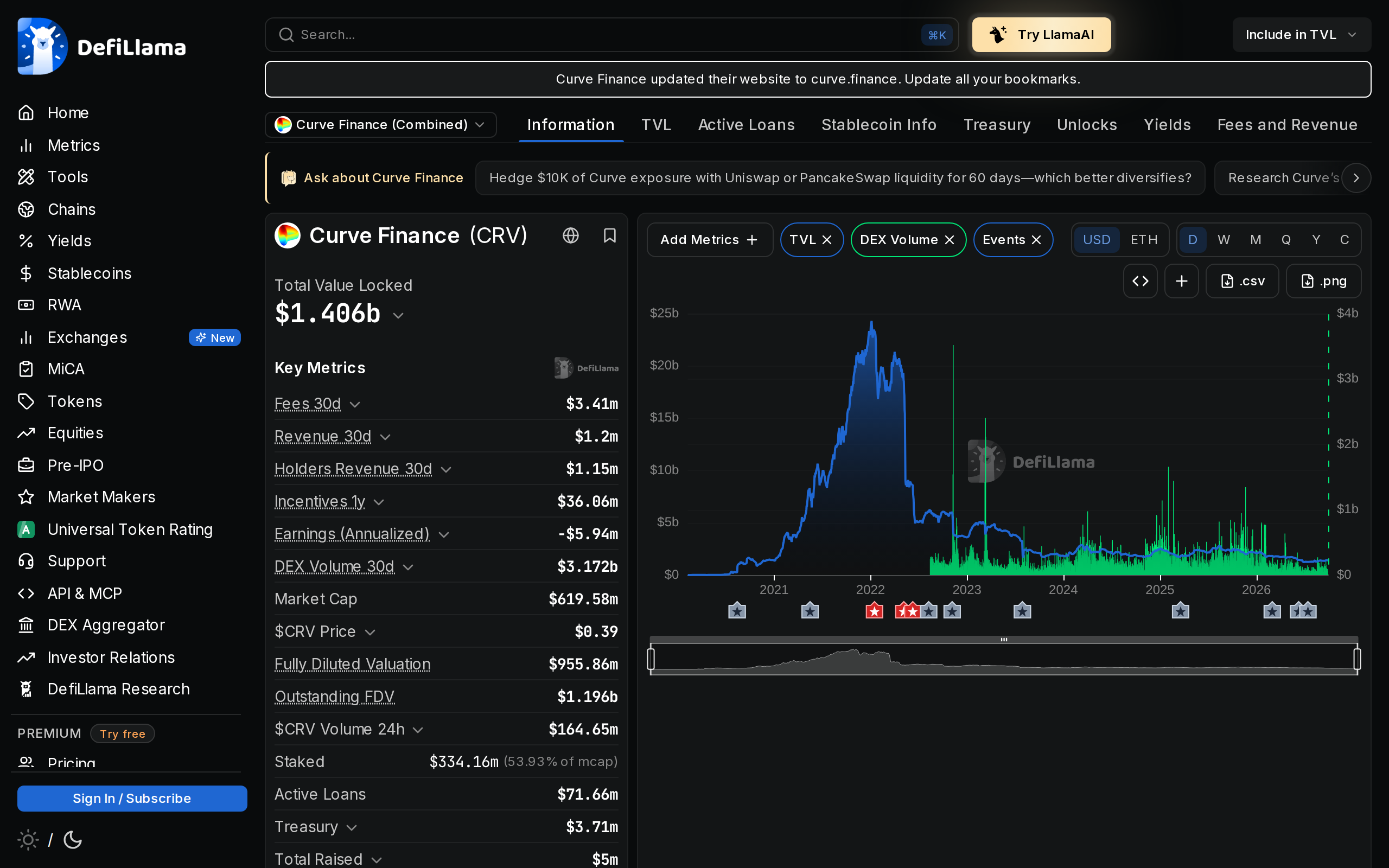Image resolution: width=1389 pixels, height=868 pixels.
Task: Click the plus icon beside the .csv button
Action: tap(1181, 280)
